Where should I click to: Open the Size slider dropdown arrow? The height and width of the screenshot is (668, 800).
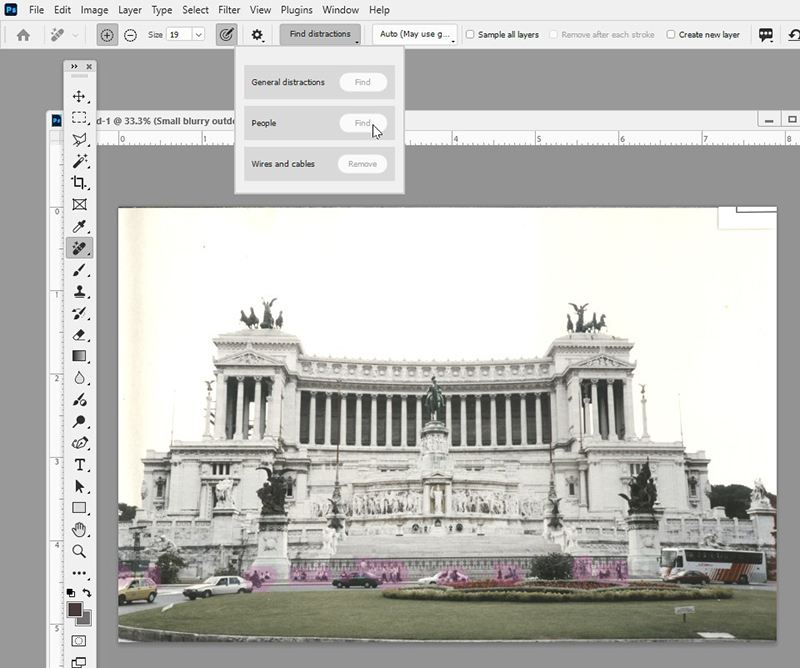pos(198,35)
